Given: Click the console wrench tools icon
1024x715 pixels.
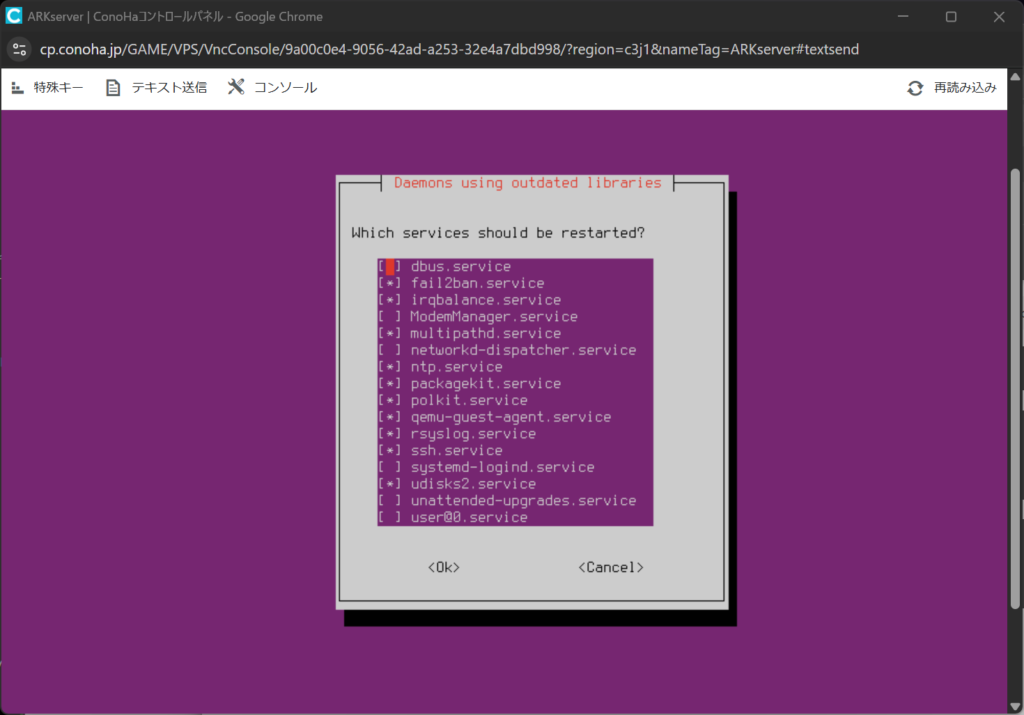Looking at the screenshot, I should pos(236,87).
